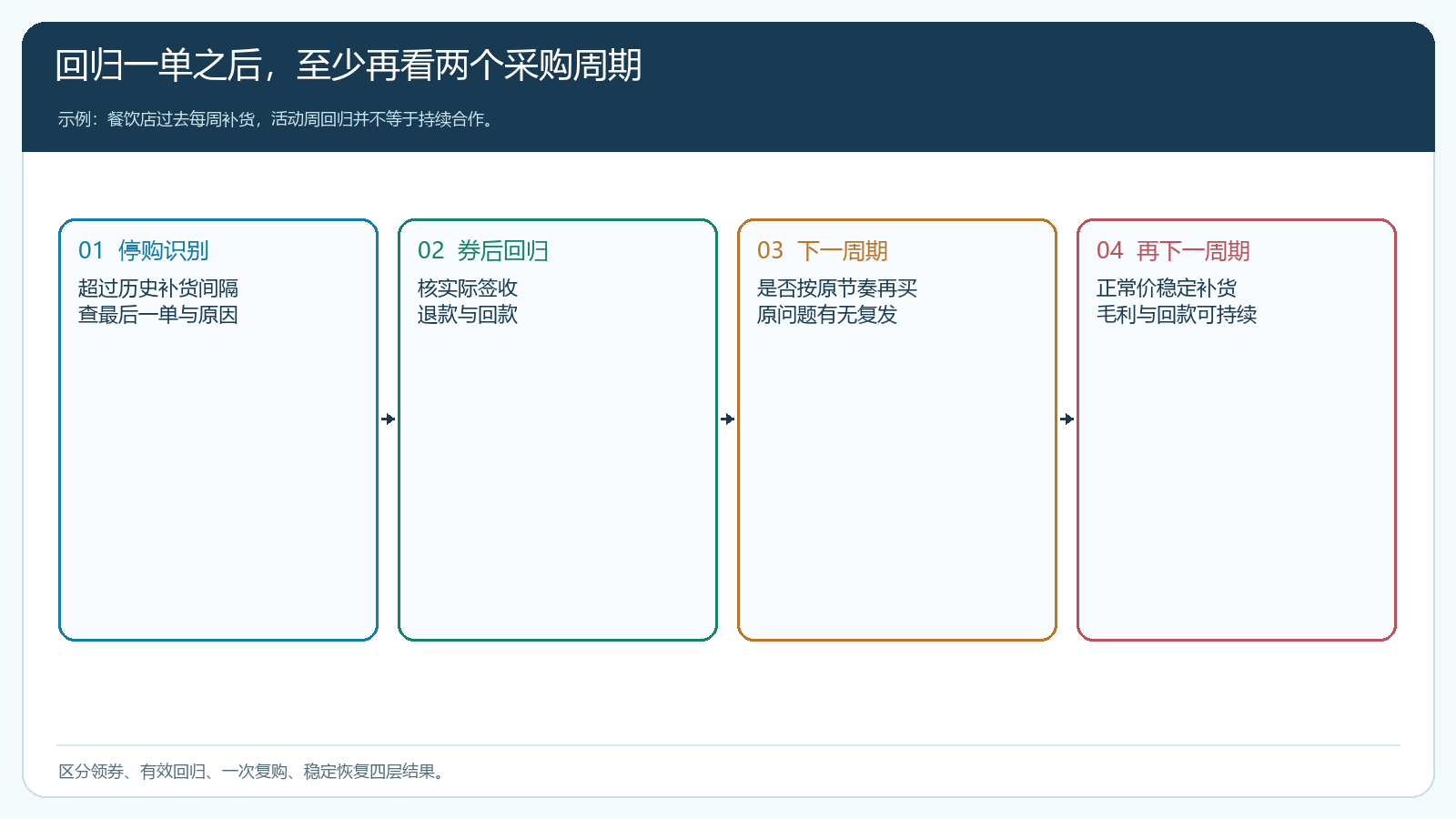This screenshot has height=819, width=1456.
Task: Select the slide title 回归一单之后，至少再看两个采购周期
Action: tap(349, 66)
